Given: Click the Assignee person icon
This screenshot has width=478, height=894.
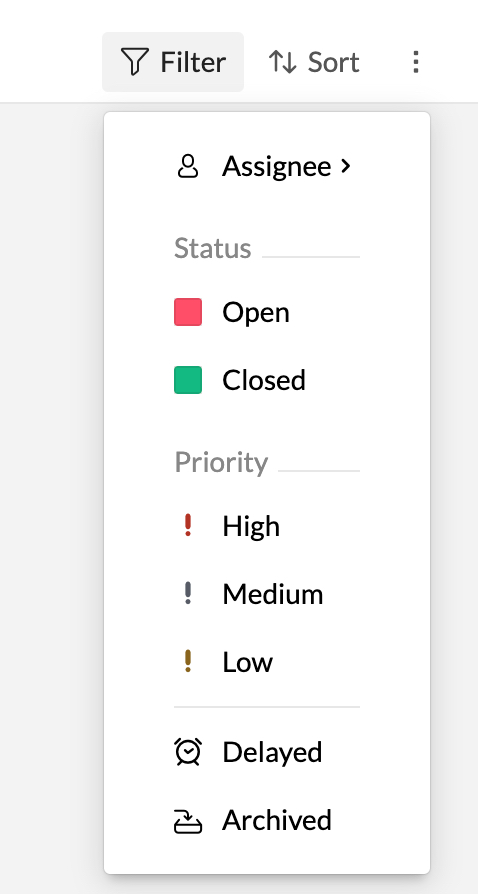Looking at the screenshot, I should click(x=188, y=167).
